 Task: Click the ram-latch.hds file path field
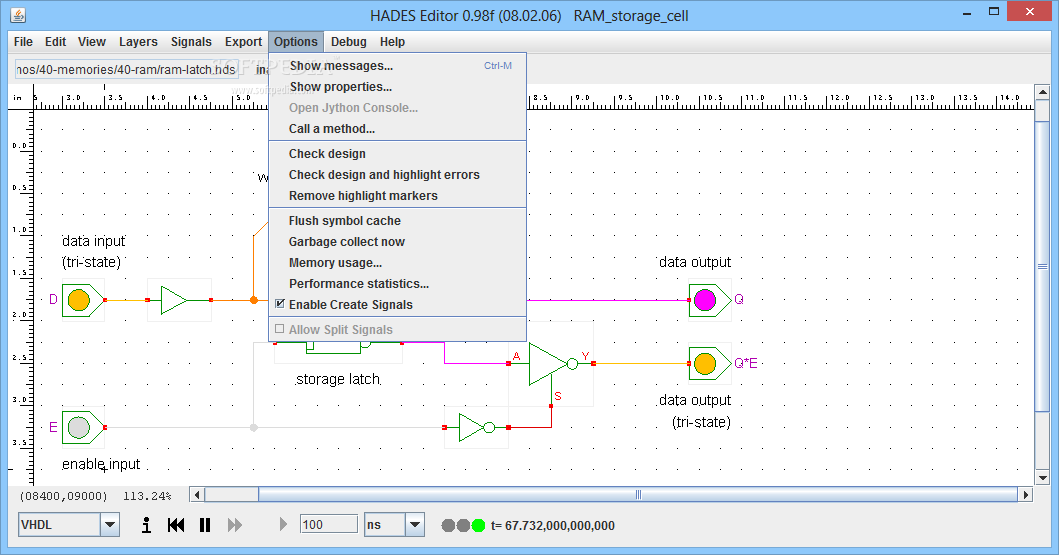point(126,70)
